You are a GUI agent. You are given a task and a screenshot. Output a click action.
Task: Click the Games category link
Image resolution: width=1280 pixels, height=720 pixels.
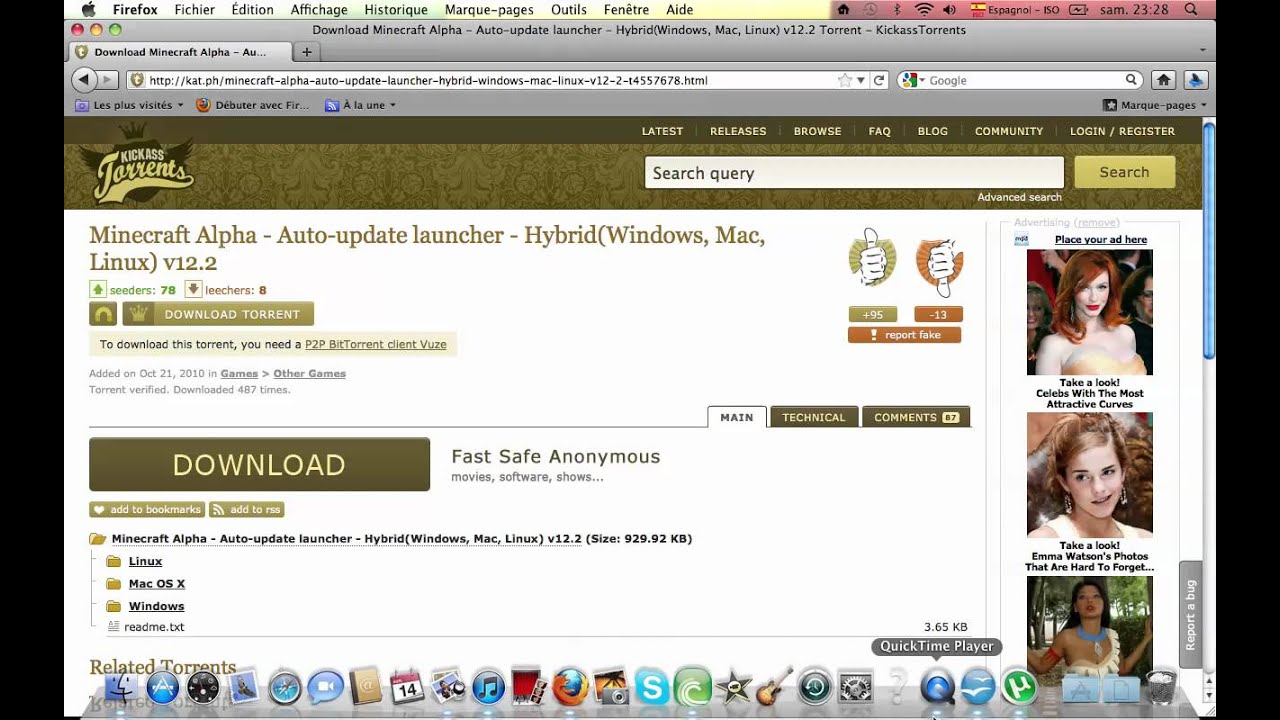pos(239,373)
